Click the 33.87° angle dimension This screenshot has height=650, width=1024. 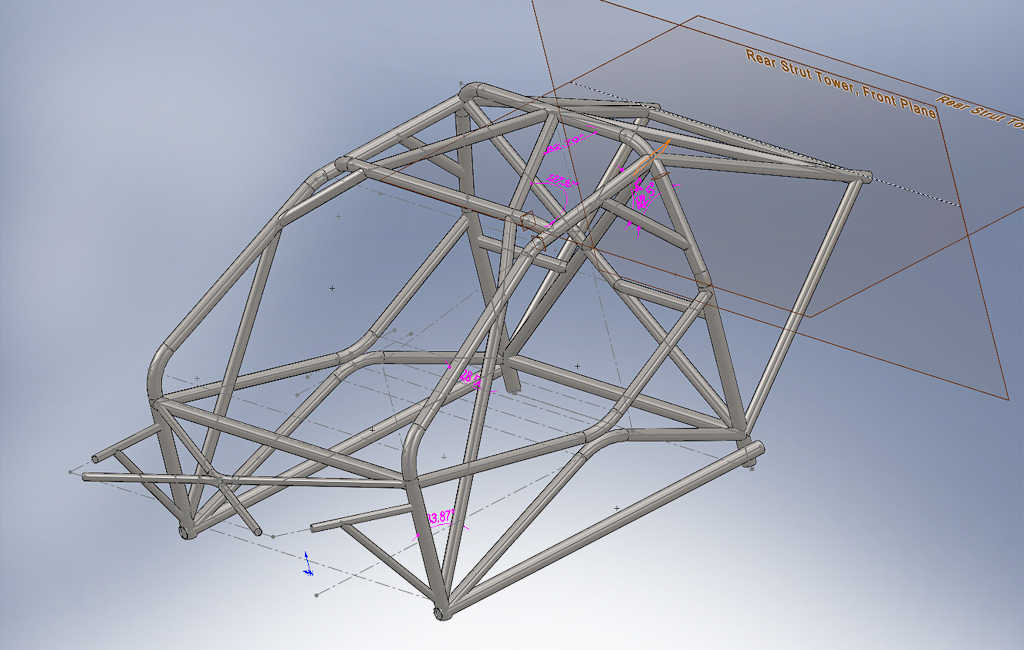click(x=440, y=518)
